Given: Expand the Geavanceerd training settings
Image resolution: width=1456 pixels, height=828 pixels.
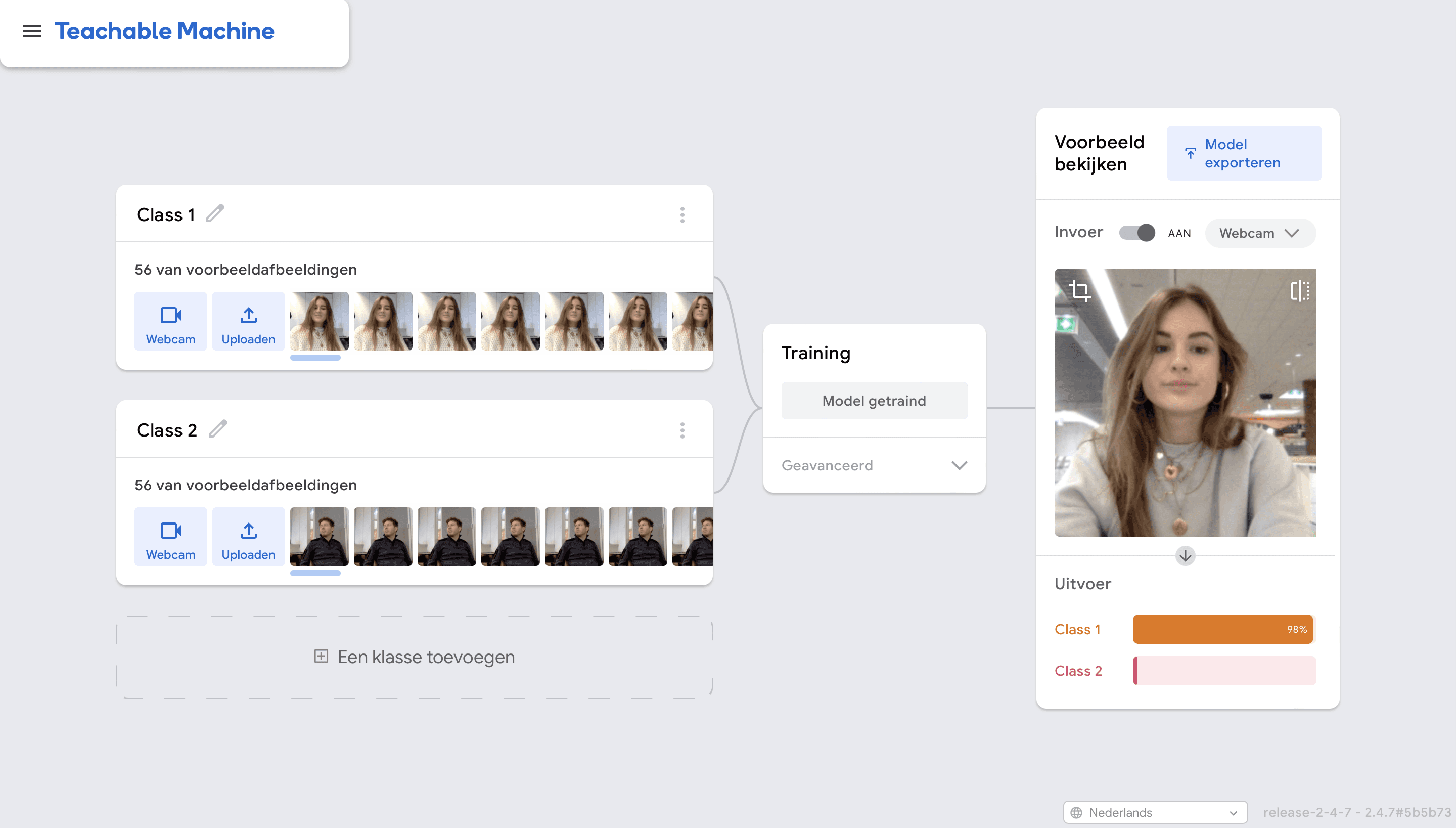Looking at the screenshot, I should (x=874, y=465).
